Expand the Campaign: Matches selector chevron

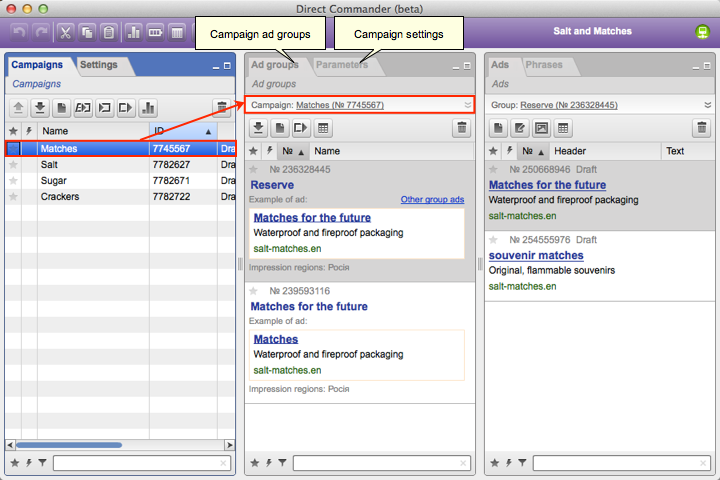point(467,105)
